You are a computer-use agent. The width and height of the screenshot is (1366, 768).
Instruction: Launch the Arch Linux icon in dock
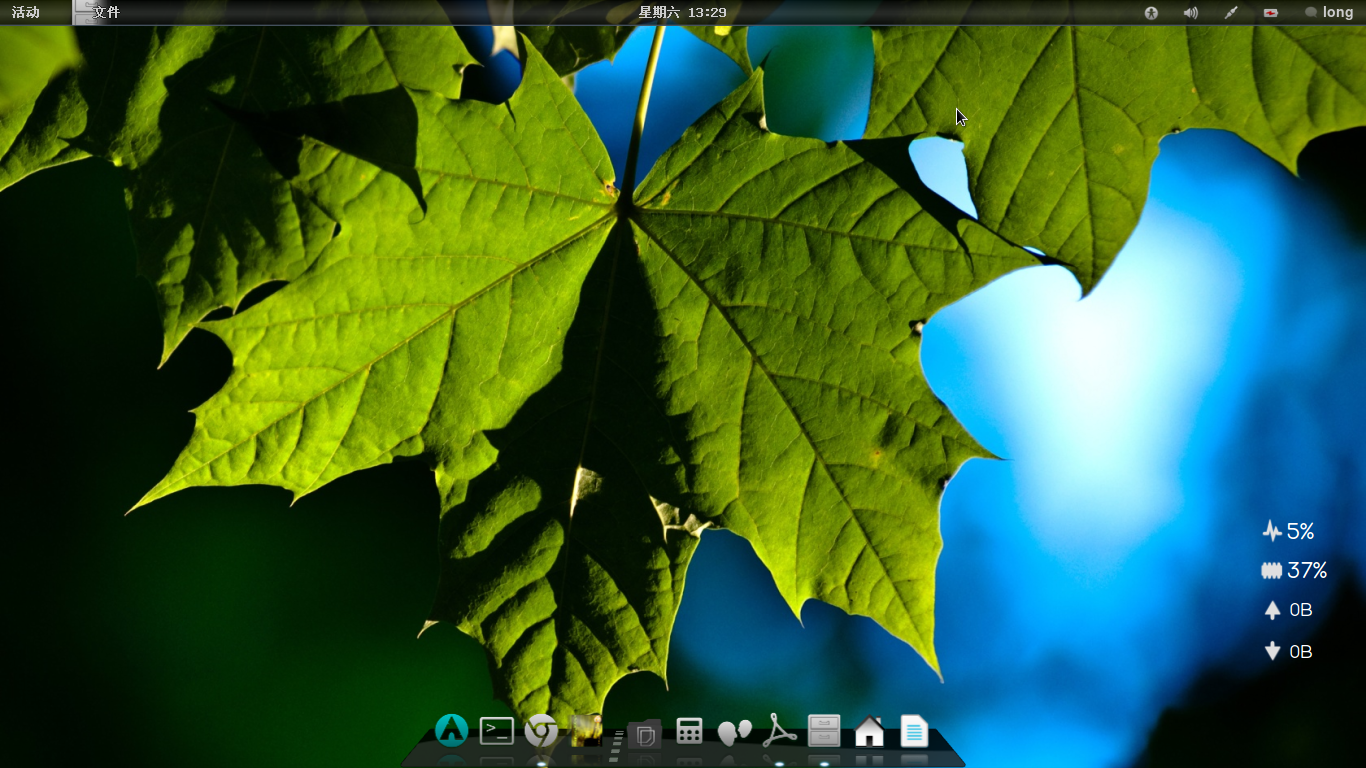(452, 731)
